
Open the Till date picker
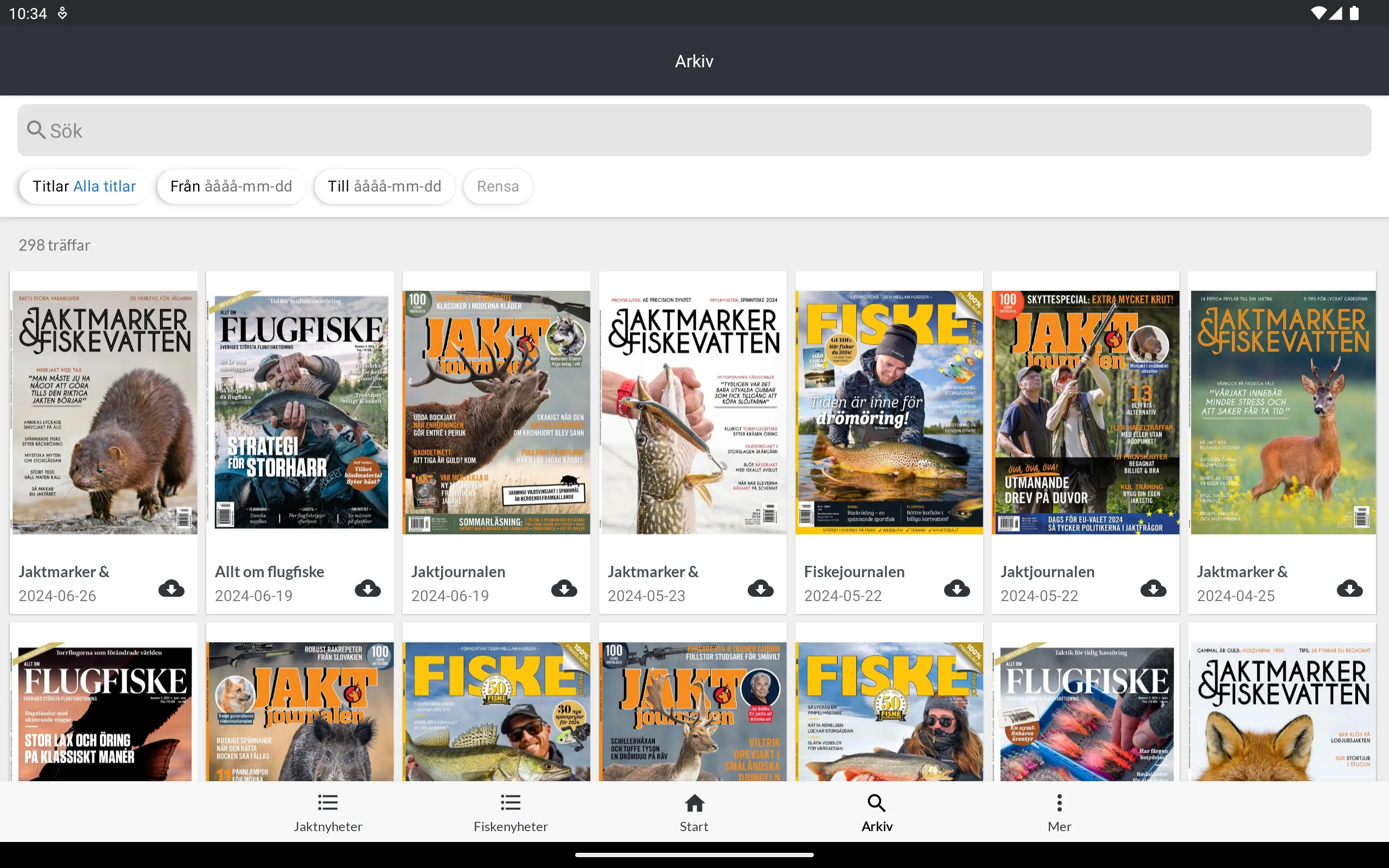[x=385, y=186]
